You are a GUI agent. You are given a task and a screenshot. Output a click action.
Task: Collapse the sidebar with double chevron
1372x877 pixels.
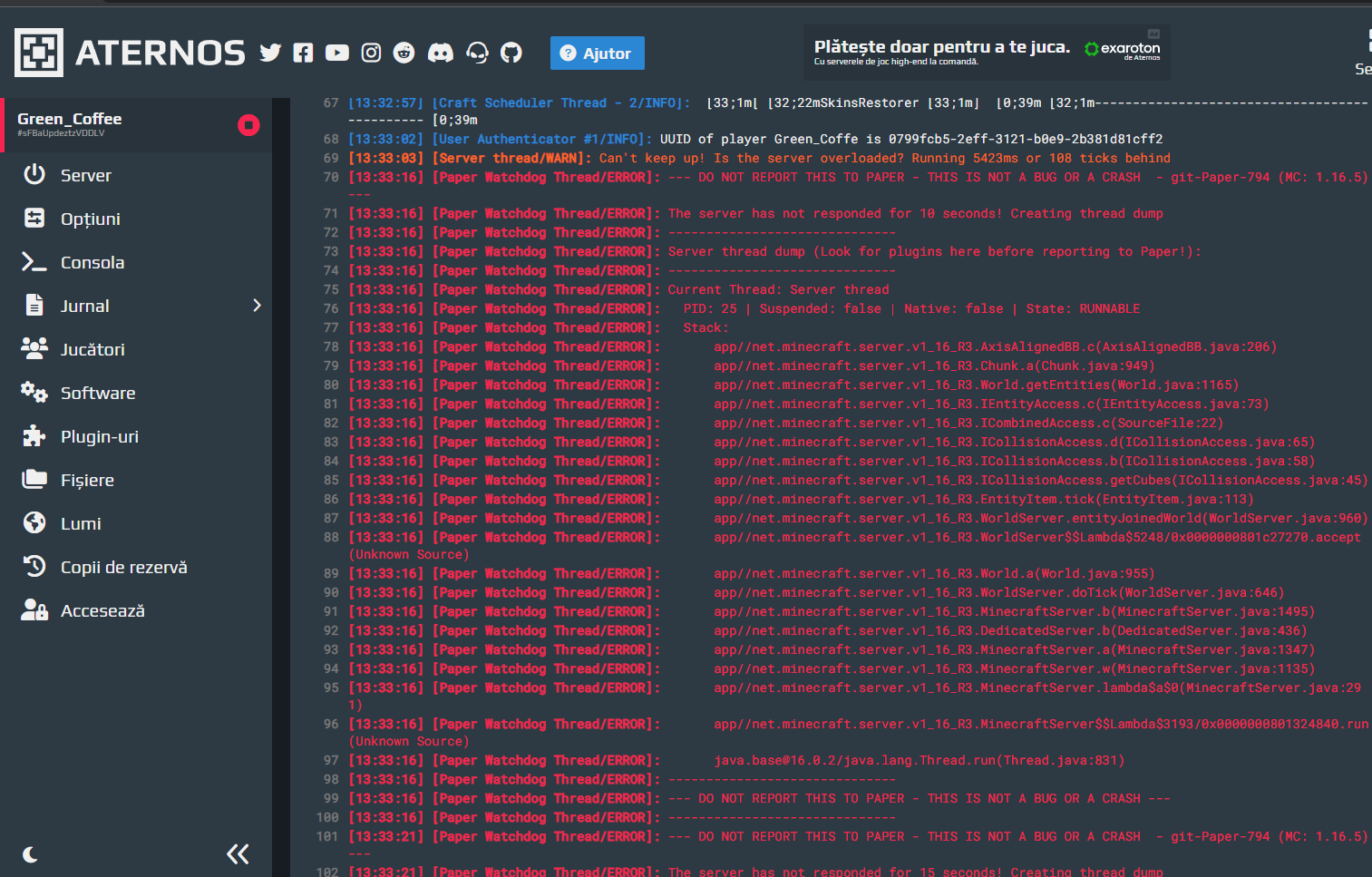coord(238,853)
